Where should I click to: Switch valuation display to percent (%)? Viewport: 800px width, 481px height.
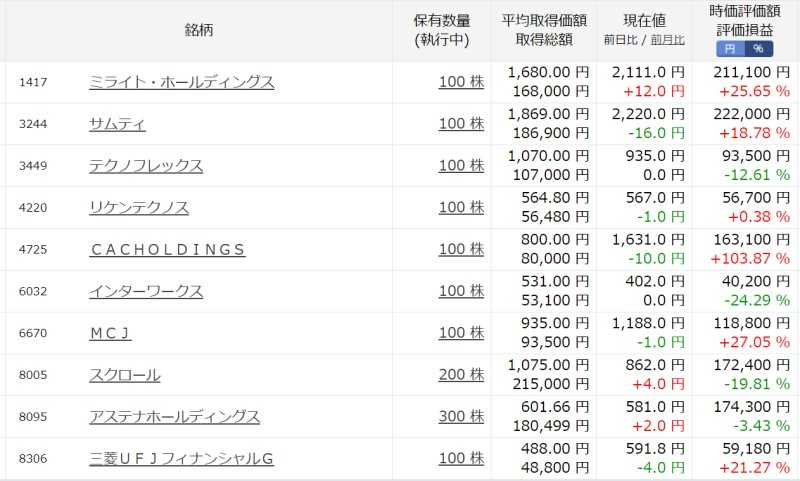pyautogui.click(x=759, y=48)
